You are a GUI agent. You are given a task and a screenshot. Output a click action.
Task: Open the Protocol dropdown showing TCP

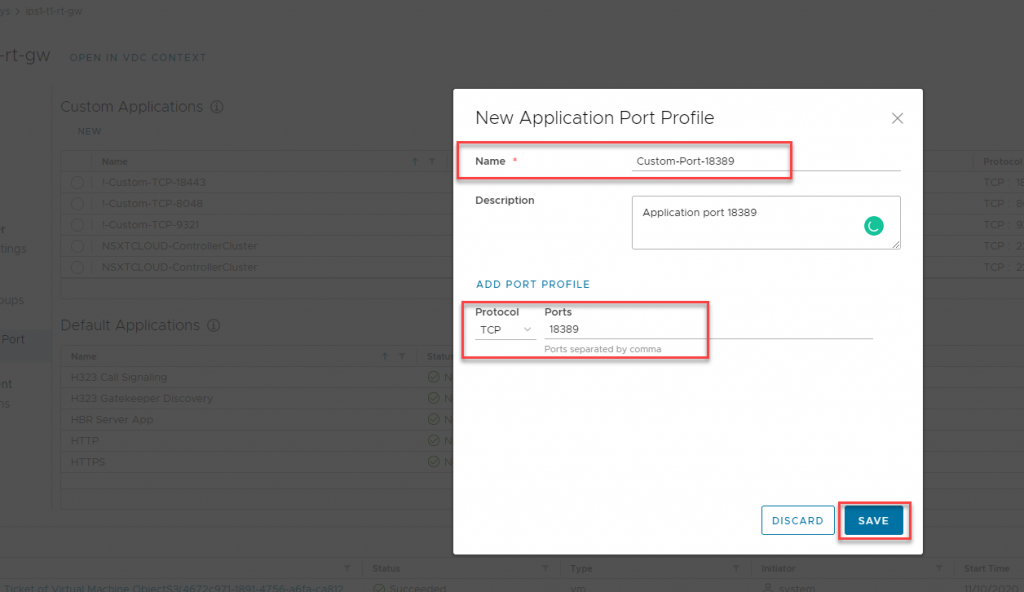point(505,330)
